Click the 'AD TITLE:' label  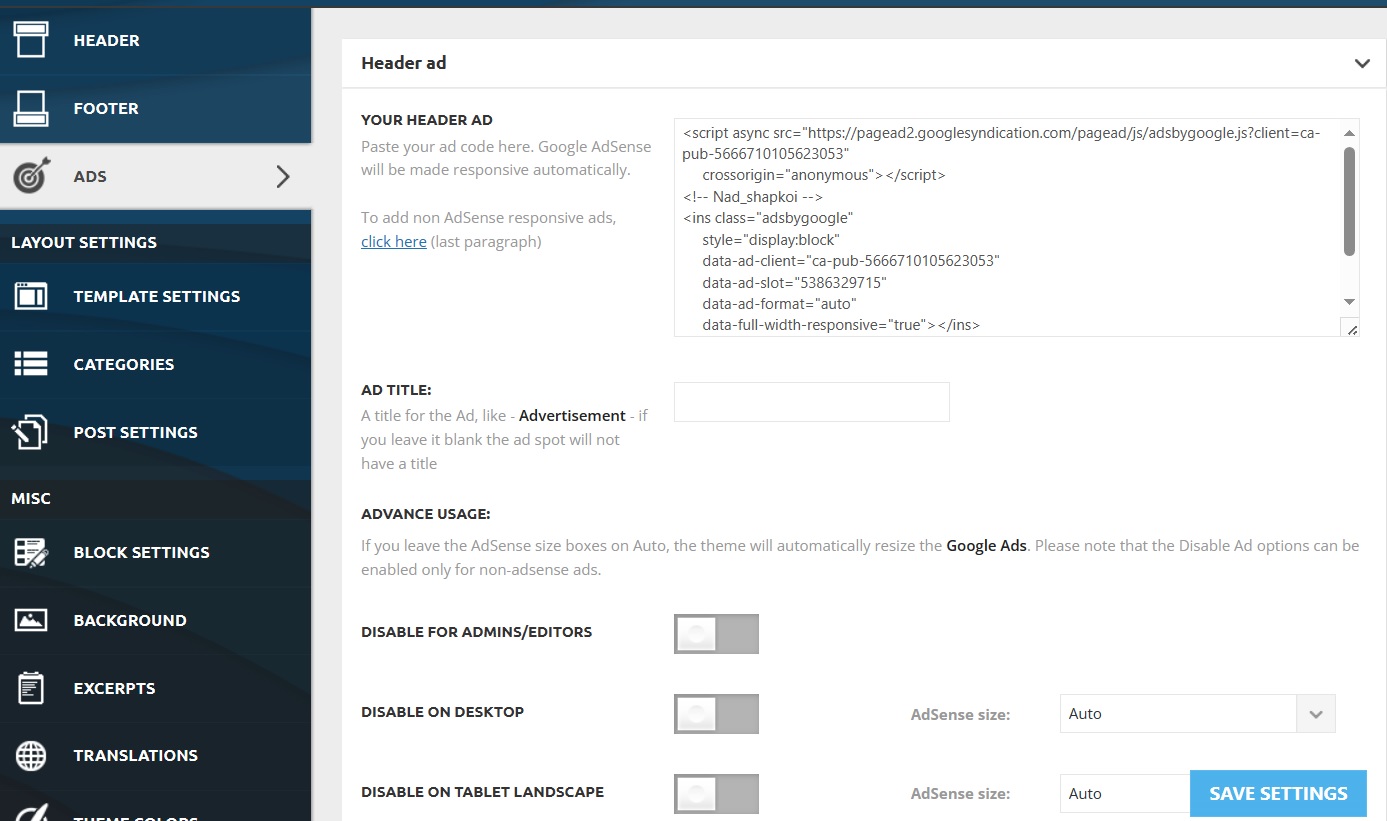396,390
